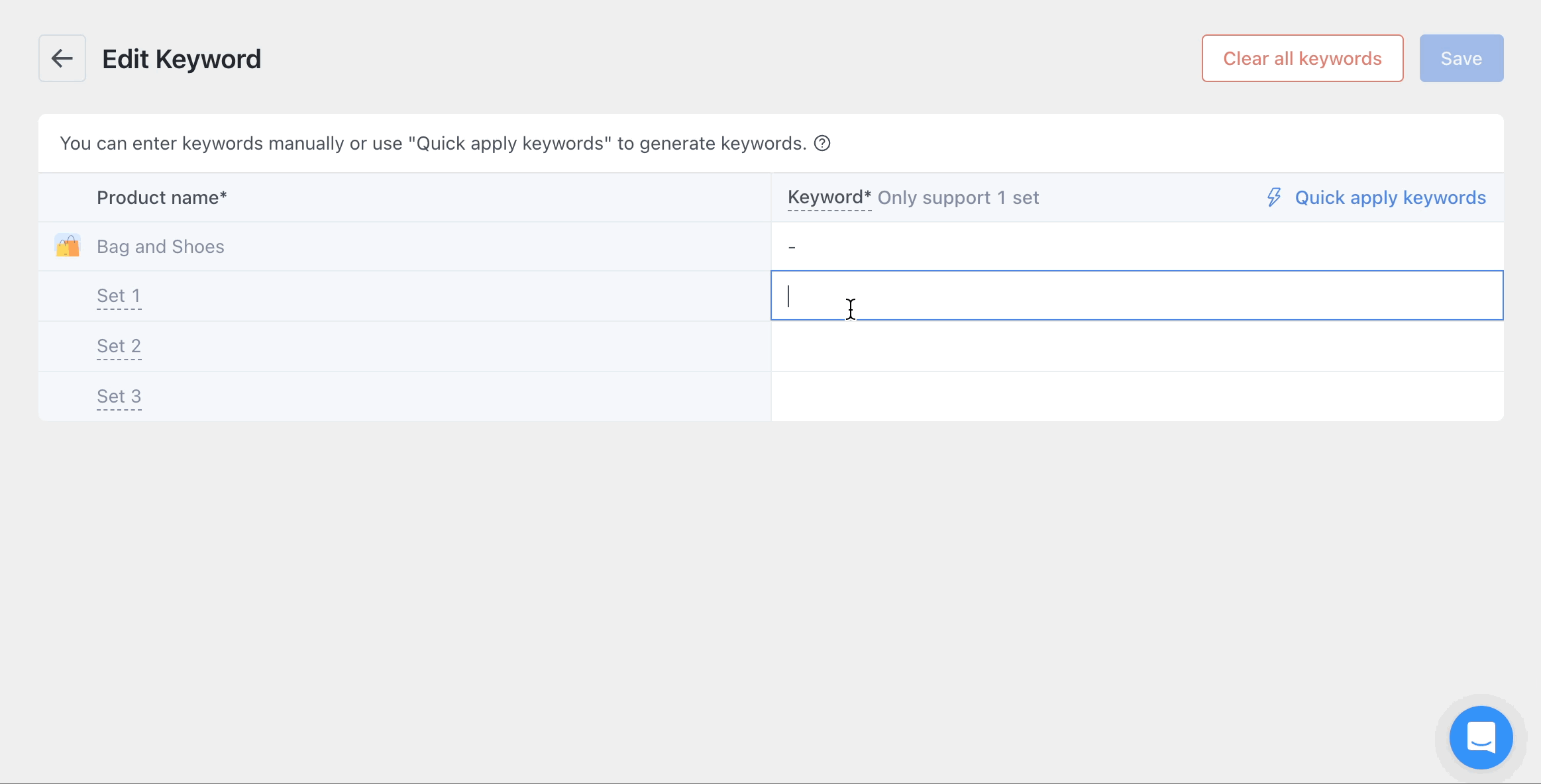Click the Bag and Shoes product name

click(x=160, y=246)
